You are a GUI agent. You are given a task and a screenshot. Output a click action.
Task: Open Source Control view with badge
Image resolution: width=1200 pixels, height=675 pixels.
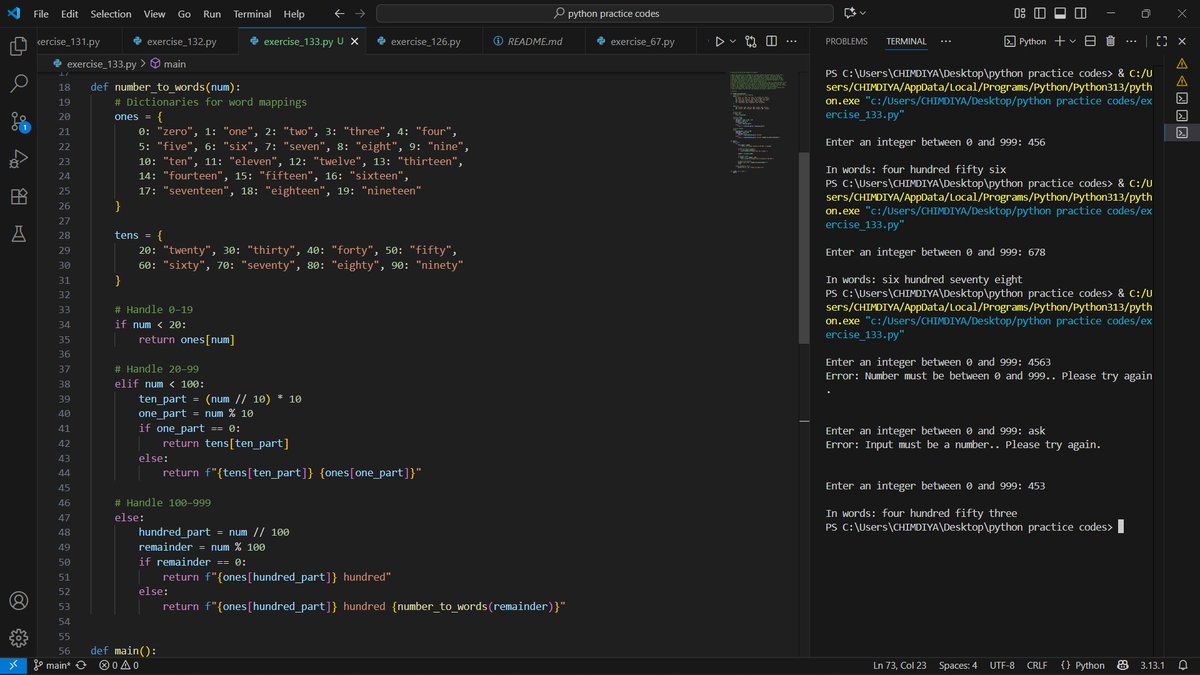[18, 122]
